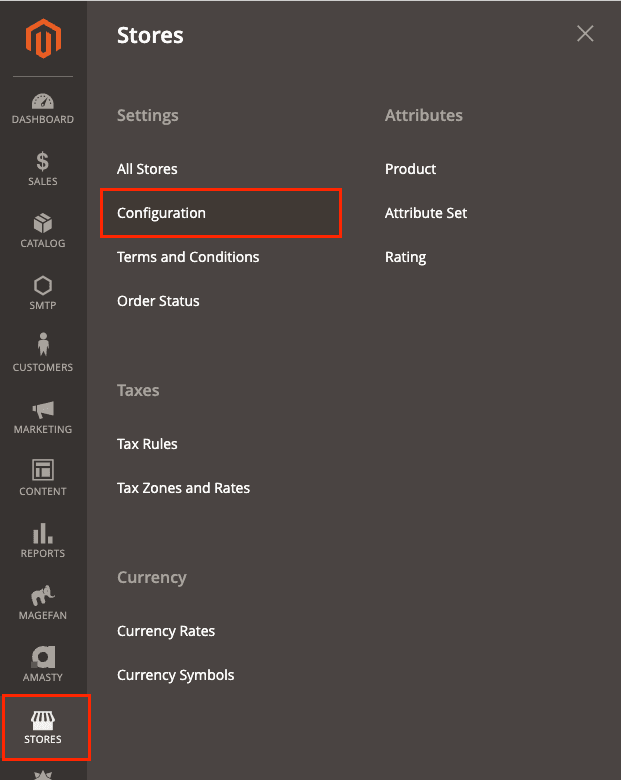The image size is (621, 780).
Task: Open Currency Rates
Action: click(x=166, y=631)
